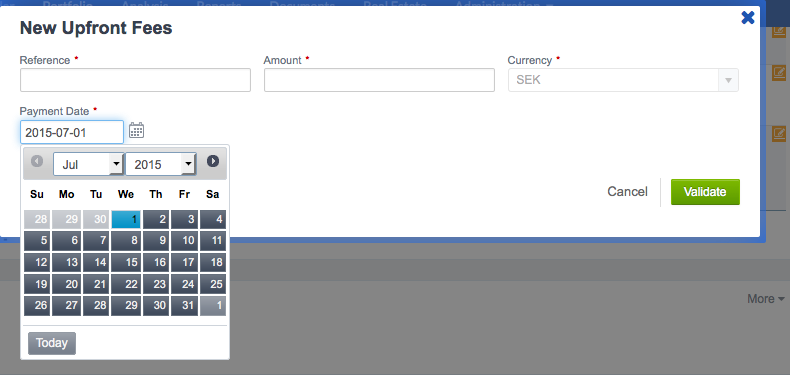Image resolution: width=790 pixels, height=375 pixels.
Task: Select July 1 highlighted date
Action: (x=126, y=220)
